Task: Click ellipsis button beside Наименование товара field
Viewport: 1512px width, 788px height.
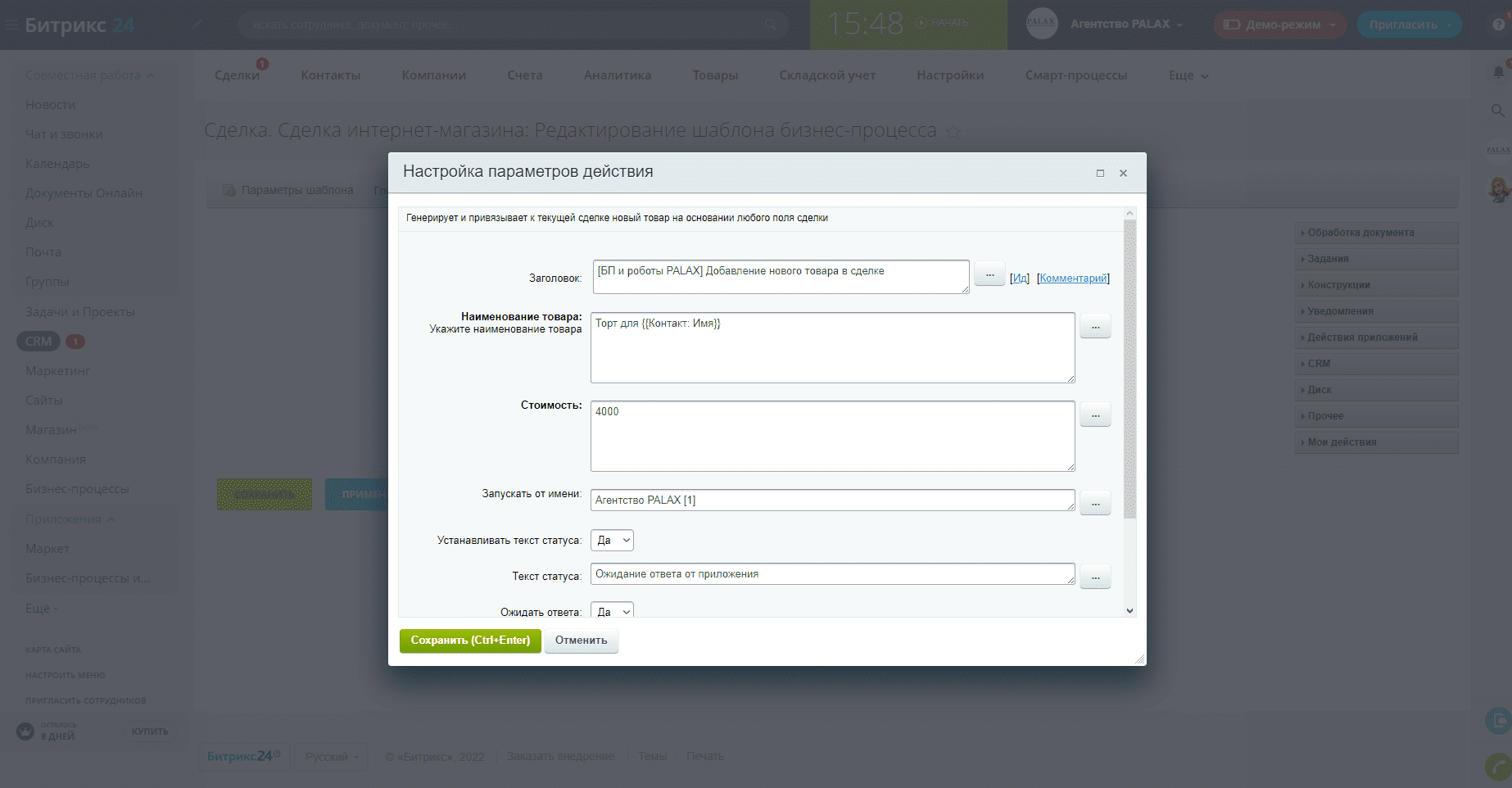Action: [1095, 327]
